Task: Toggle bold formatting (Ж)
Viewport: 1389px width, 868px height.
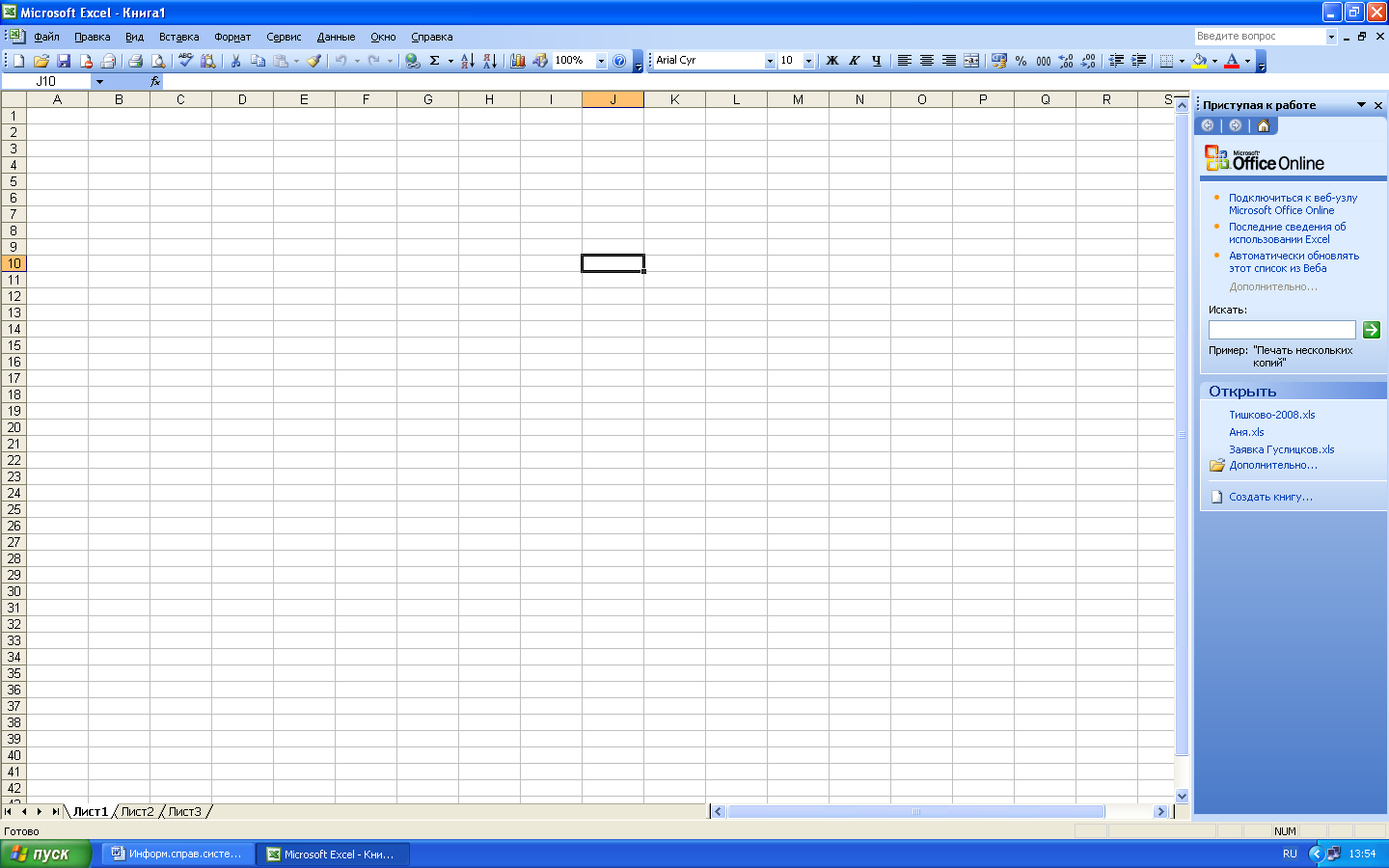Action: point(831,61)
